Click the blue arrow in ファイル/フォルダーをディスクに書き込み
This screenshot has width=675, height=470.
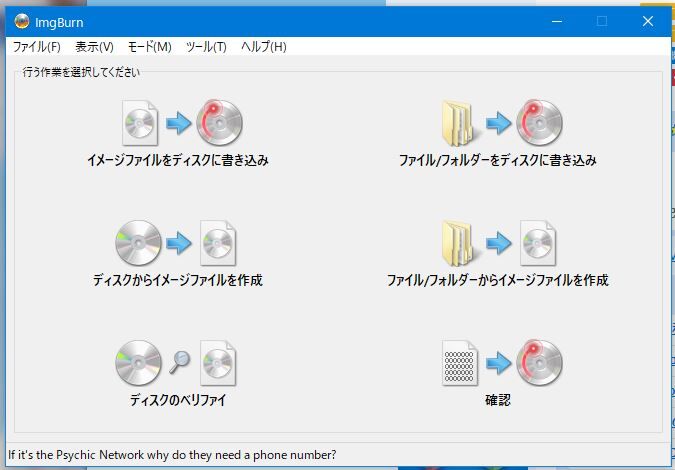click(x=499, y=124)
